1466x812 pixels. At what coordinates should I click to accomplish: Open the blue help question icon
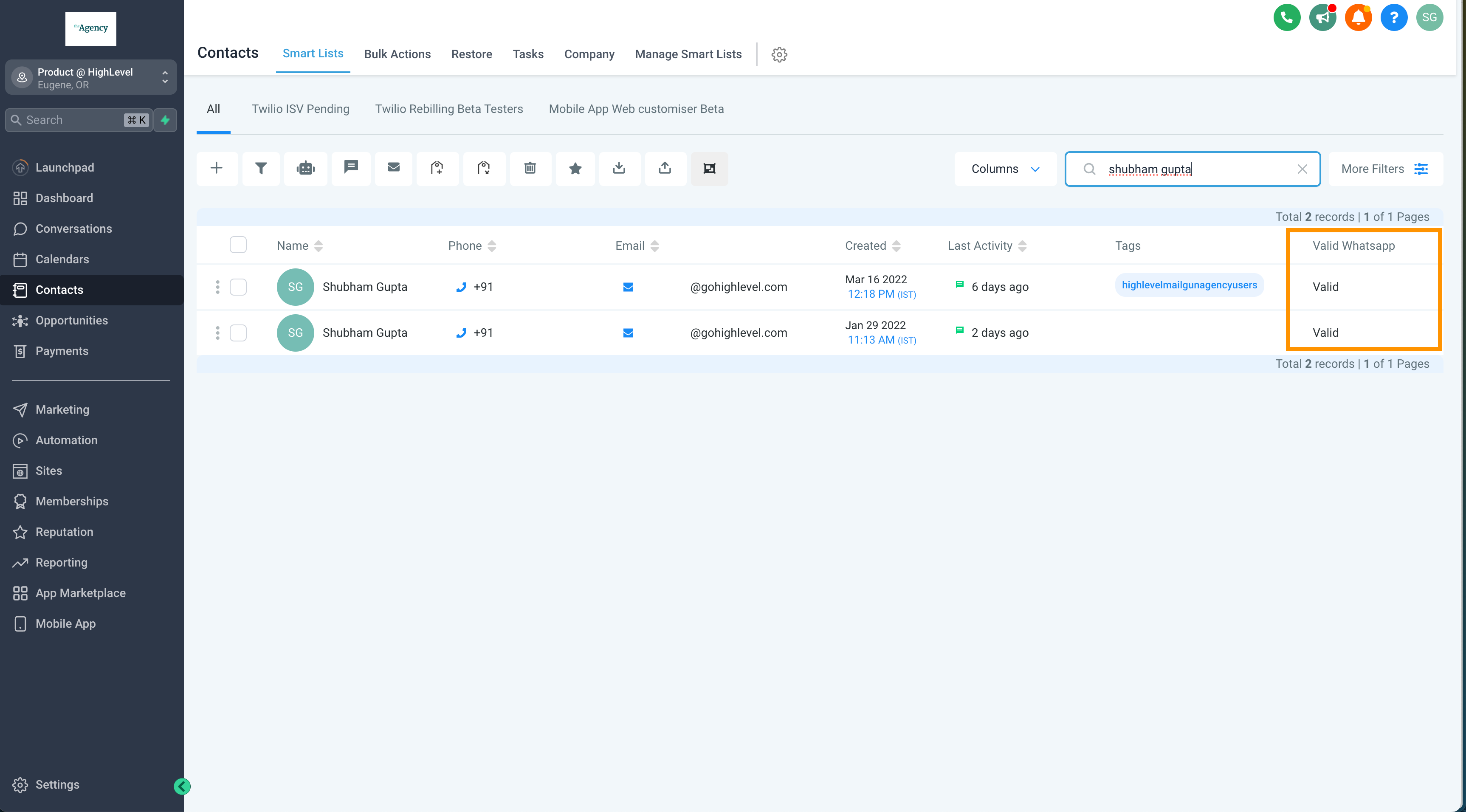(1394, 17)
